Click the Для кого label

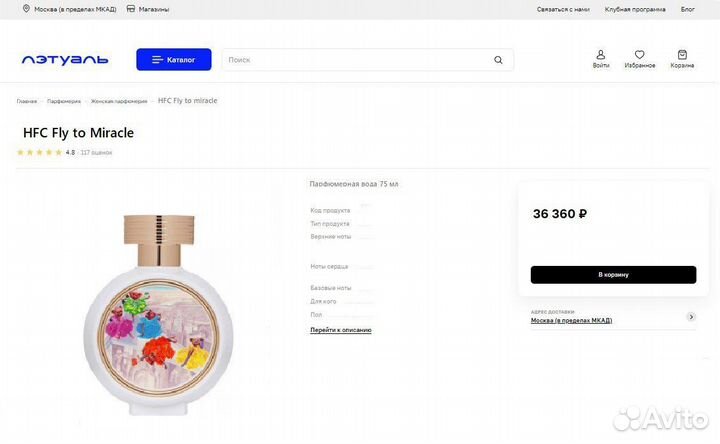click(x=323, y=301)
